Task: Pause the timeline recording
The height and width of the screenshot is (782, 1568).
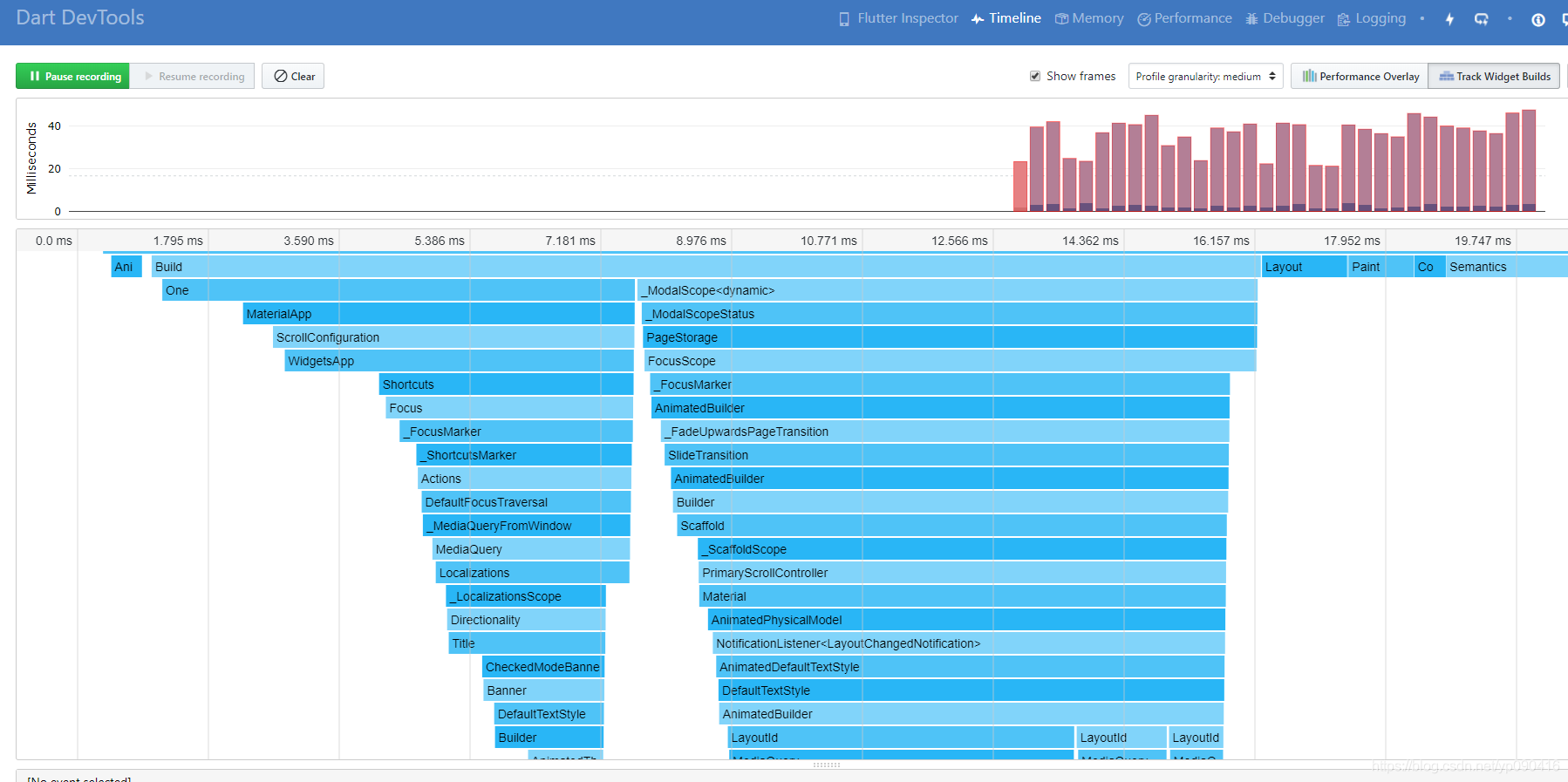Action: (x=73, y=76)
